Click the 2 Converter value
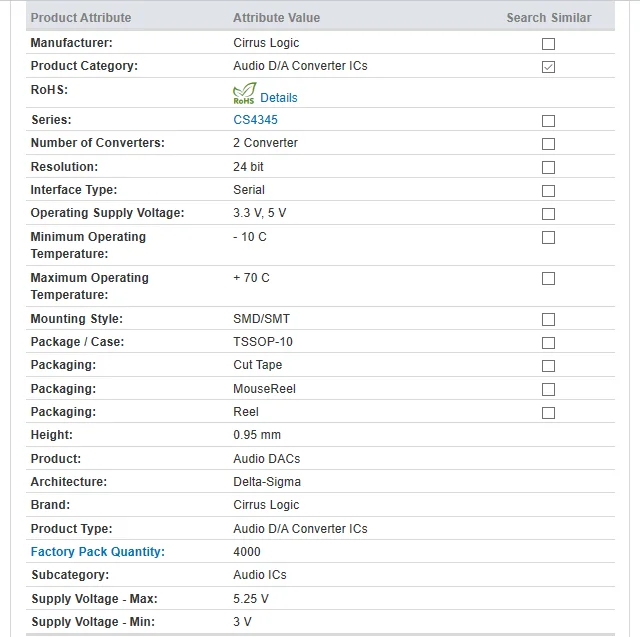Image resolution: width=640 pixels, height=637 pixels. click(265, 143)
